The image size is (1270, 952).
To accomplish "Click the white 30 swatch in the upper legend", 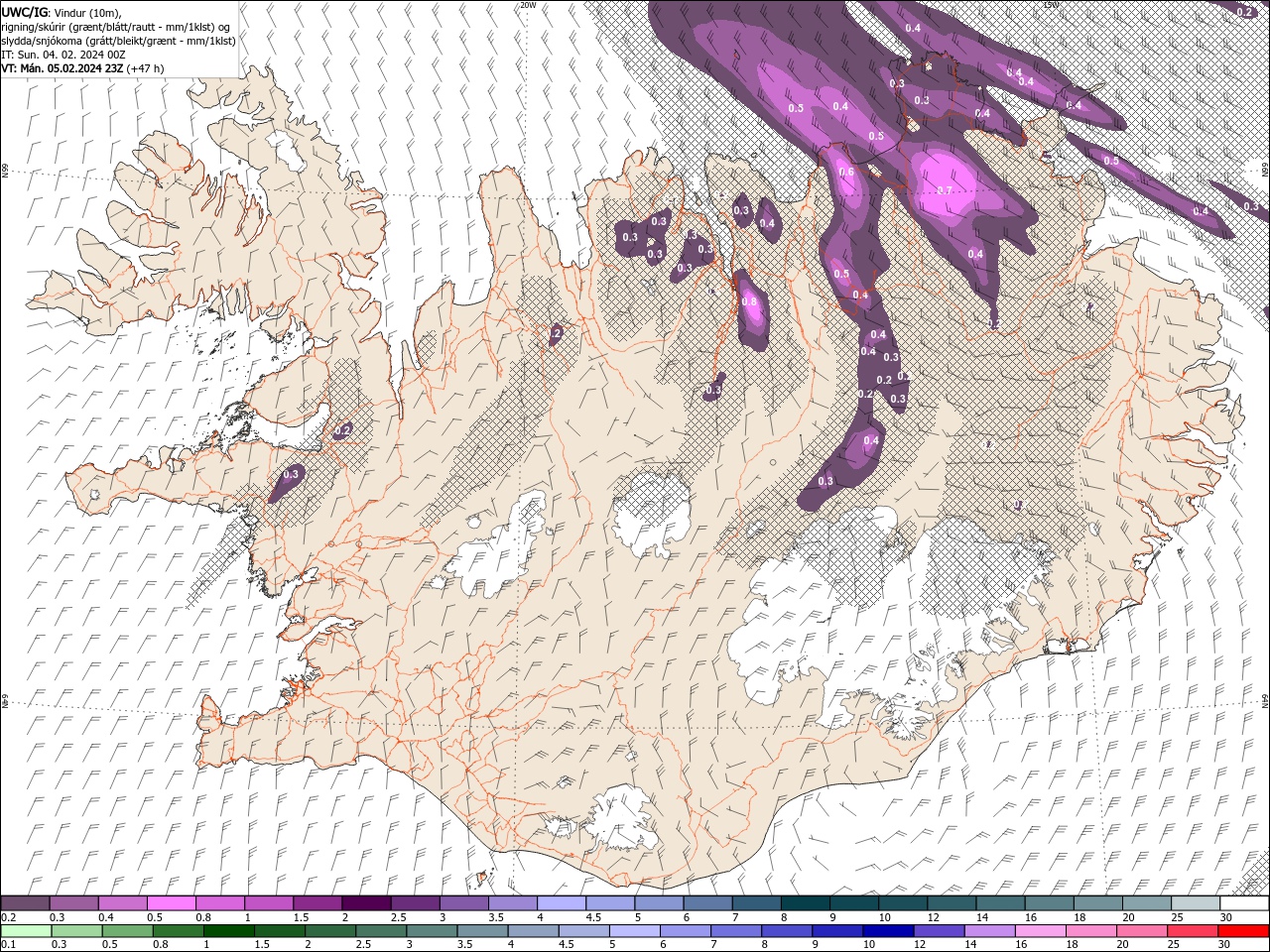I will tap(1242, 903).
